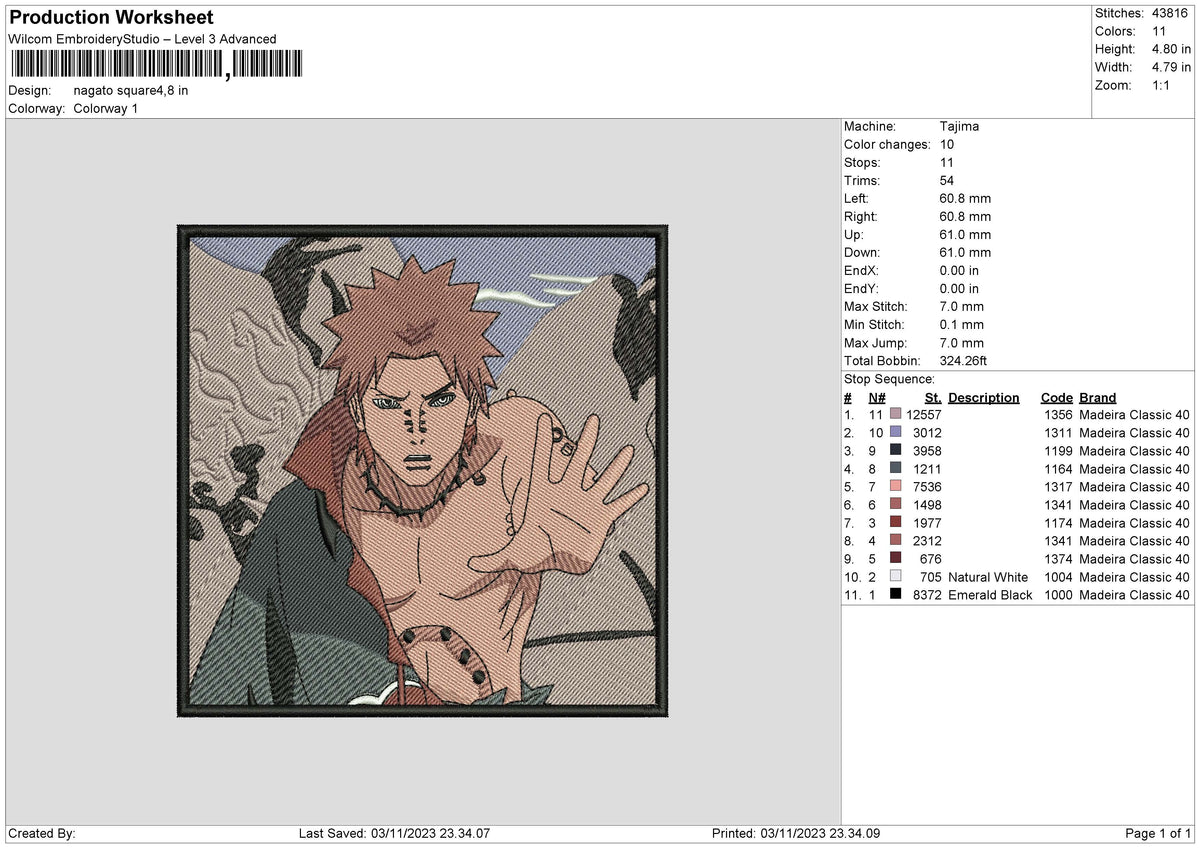Click the Up measurement label
The image size is (1200, 848).
(x=854, y=235)
